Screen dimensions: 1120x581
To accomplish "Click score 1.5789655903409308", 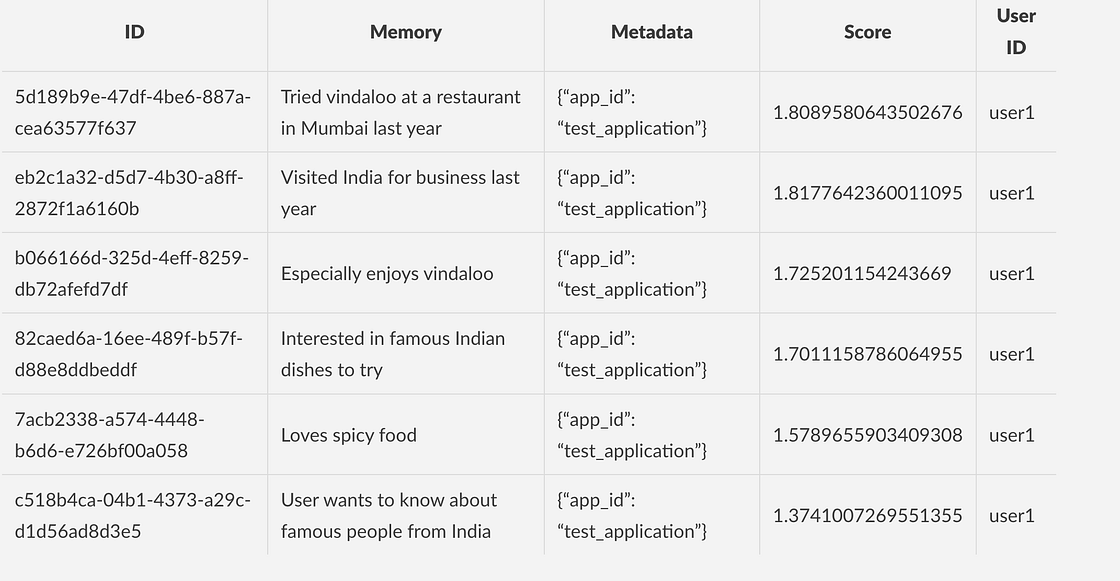I will click(867, 435).
